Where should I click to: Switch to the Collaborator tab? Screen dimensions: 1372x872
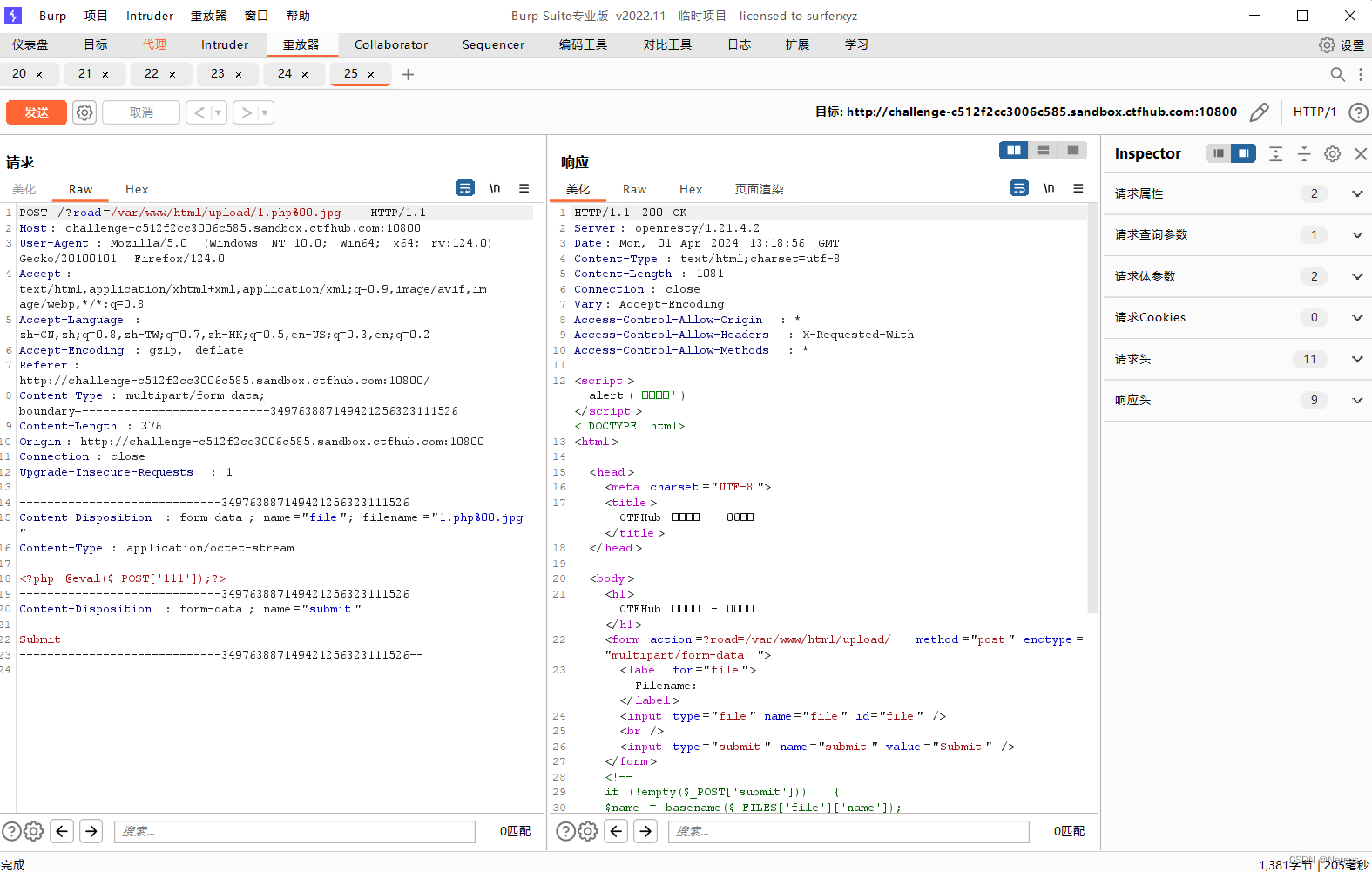391,44
